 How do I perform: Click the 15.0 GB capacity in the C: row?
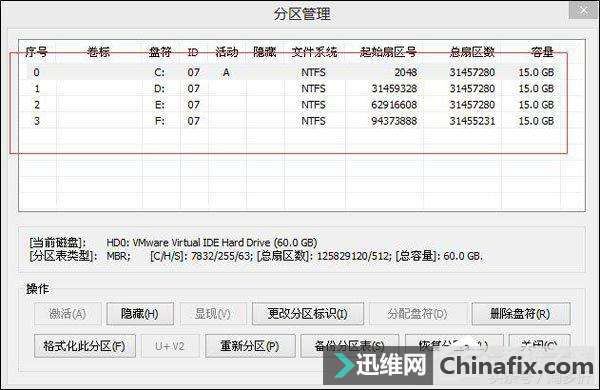point(536,72)
